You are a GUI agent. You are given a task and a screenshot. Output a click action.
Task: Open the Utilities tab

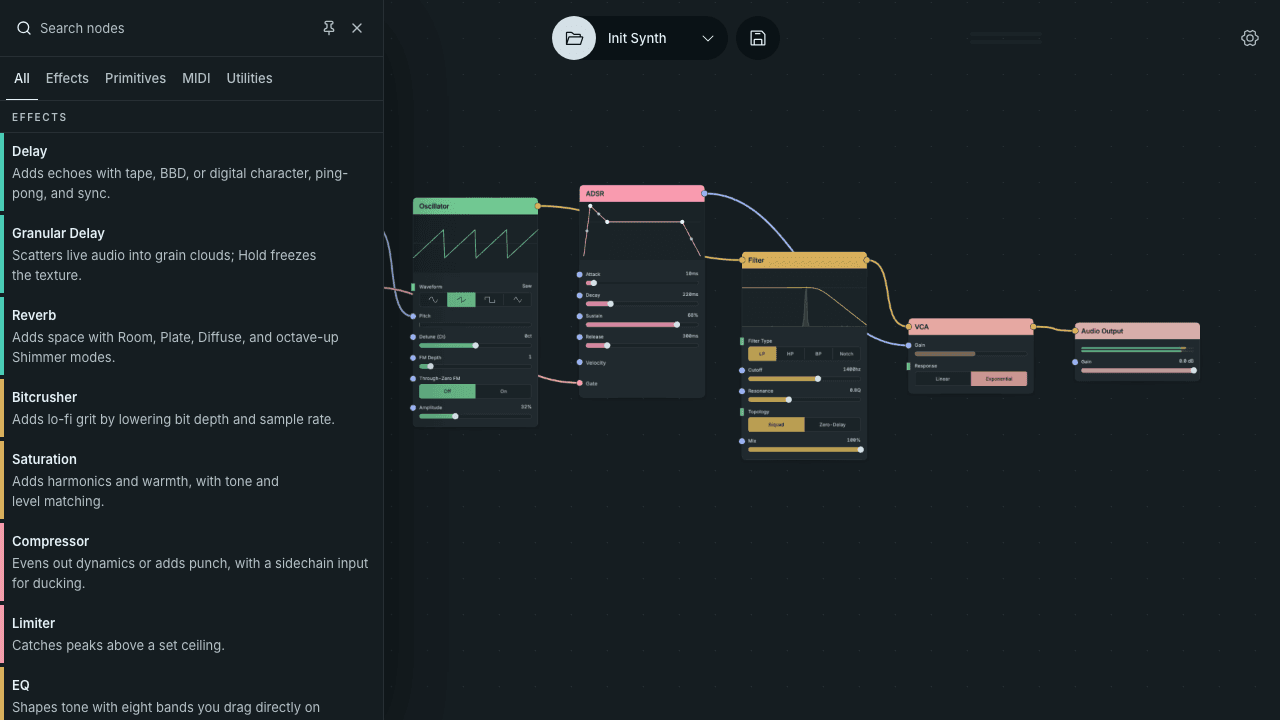249,78
